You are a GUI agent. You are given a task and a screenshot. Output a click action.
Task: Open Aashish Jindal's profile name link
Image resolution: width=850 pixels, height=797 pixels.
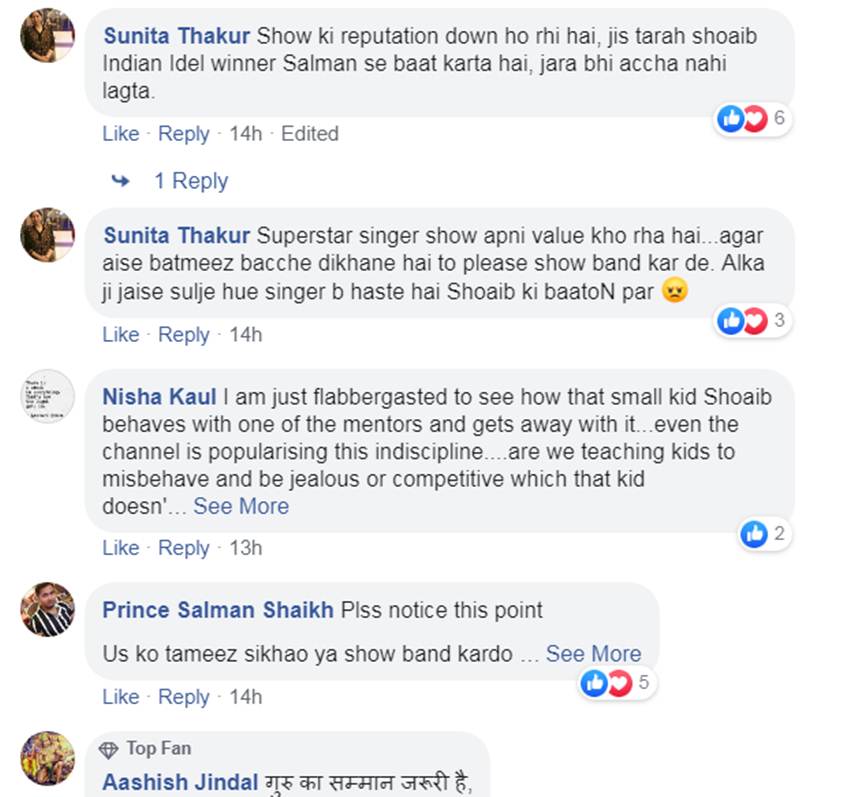181,783
